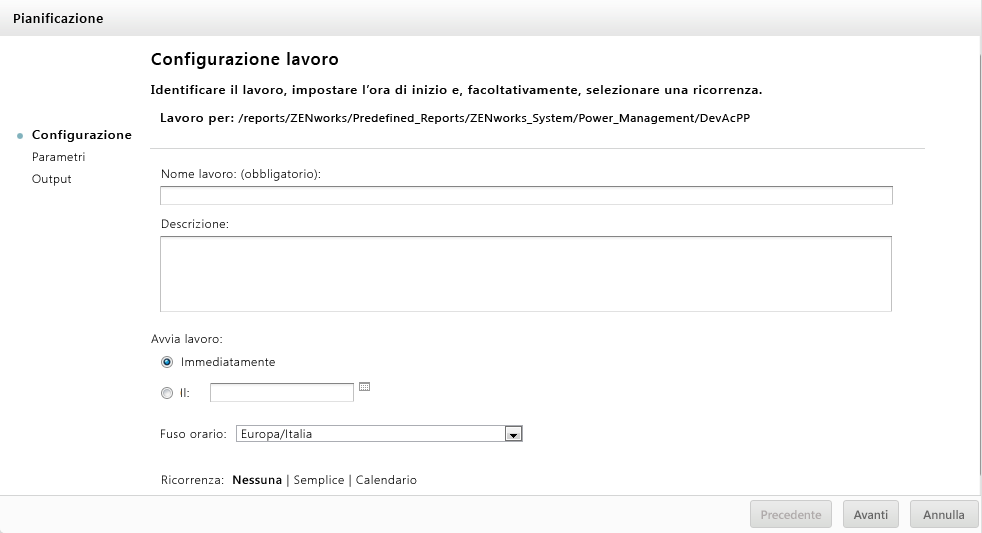
Task: Select the Immediatamente radio button
Action: tap(167, 362)
